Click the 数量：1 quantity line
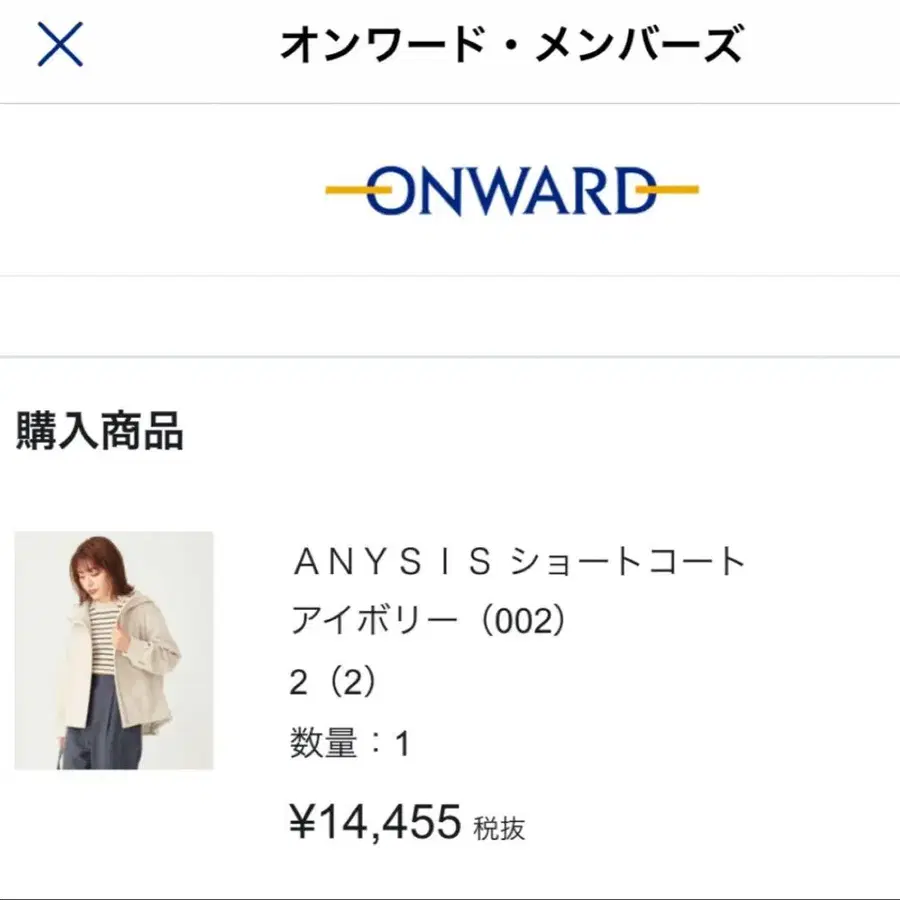The image size is (900, 900). 350,744
